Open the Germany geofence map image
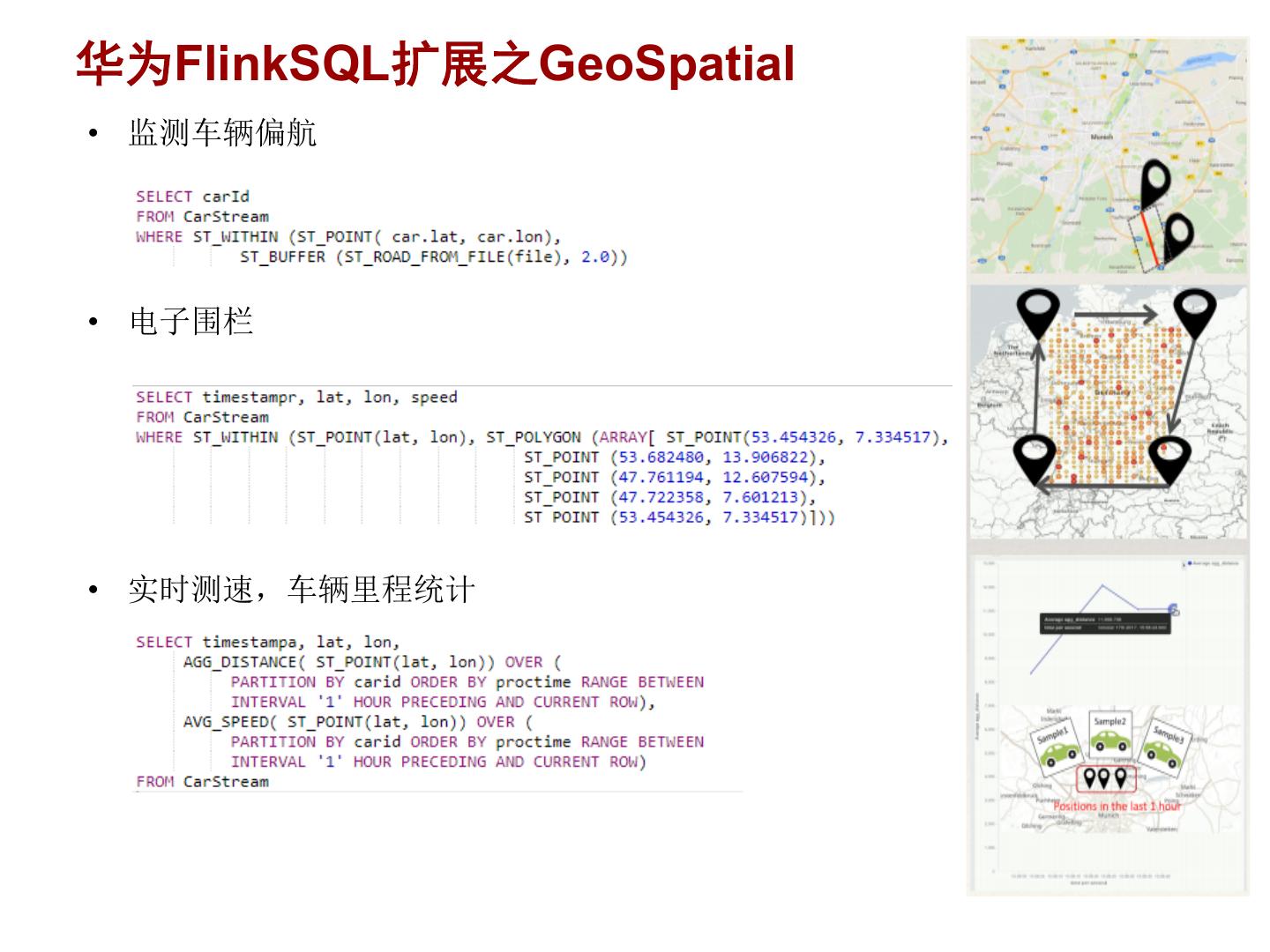The height and width of the screenshot is (952, 1270). (1109, 412)
